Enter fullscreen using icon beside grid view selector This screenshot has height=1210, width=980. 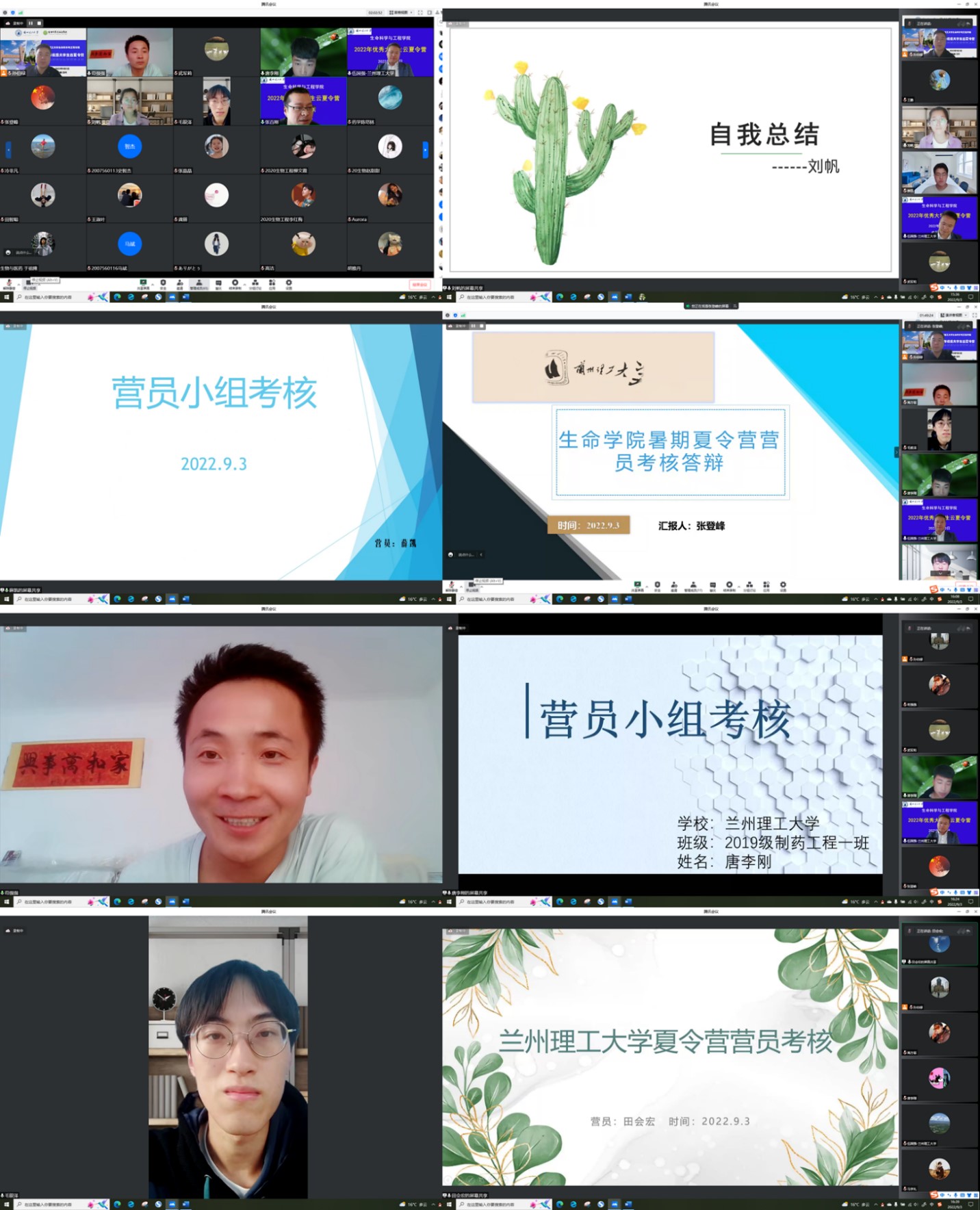tap(420, 12)
